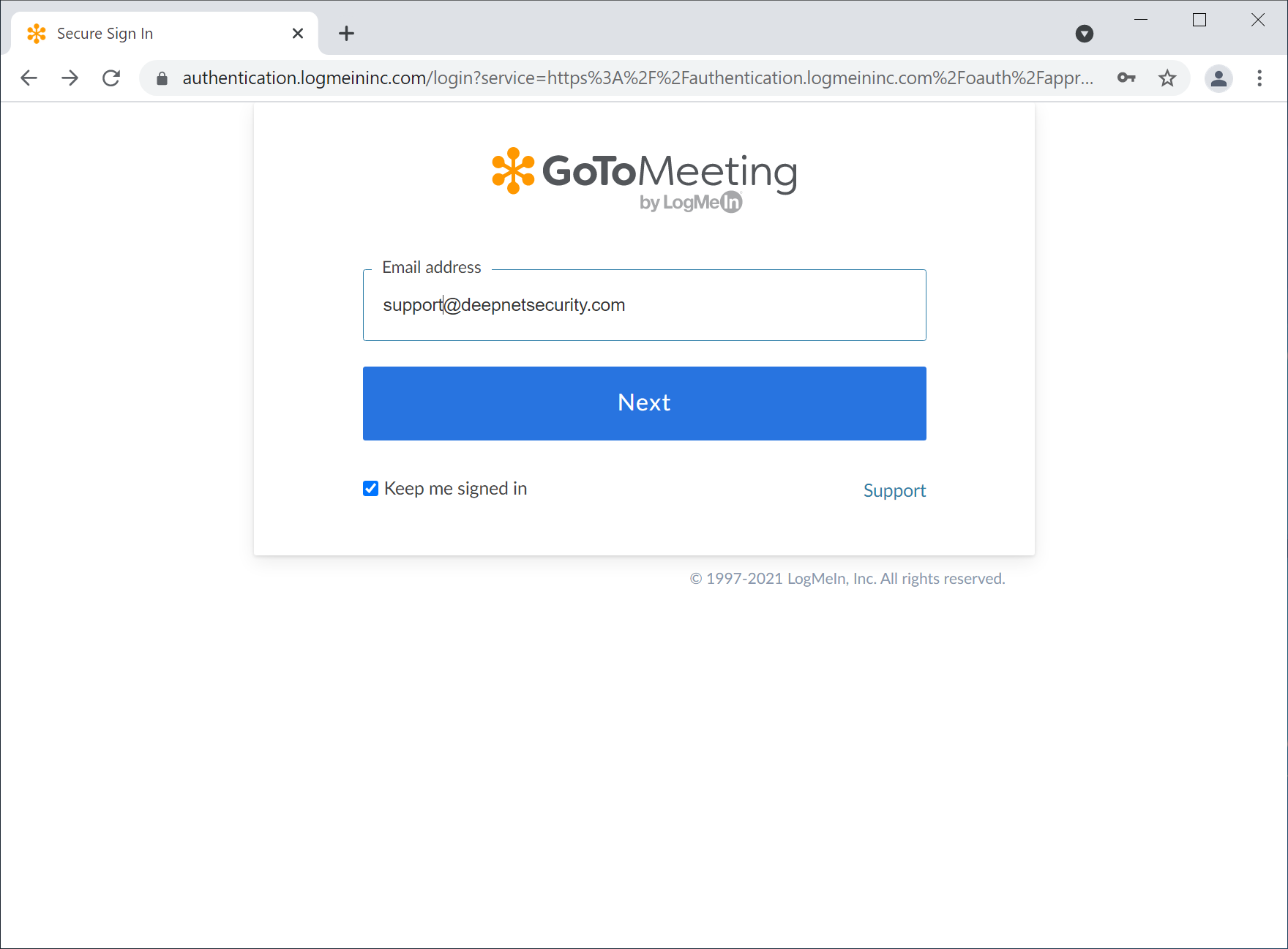Image resolution: width=1288 pixels, height=949 pixels.
Task: Open the Chrome three-dot menu
Action: 1259,78
